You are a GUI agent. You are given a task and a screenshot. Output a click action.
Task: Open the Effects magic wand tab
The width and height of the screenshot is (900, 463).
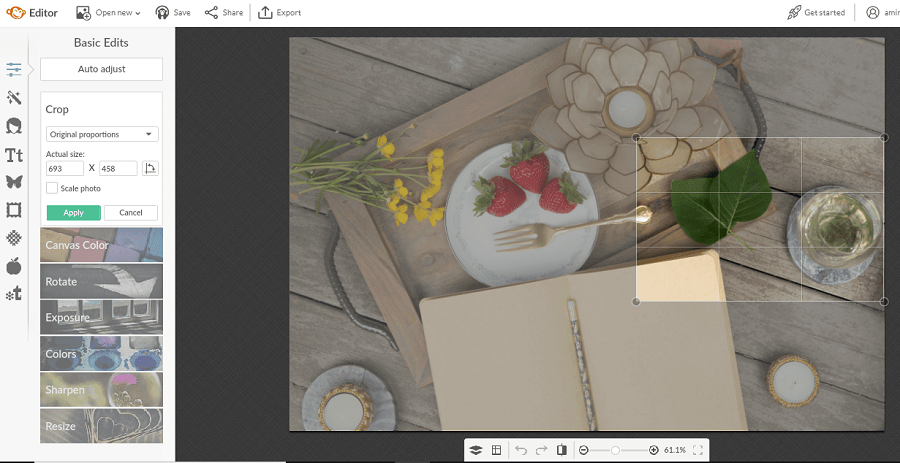pos(14,97)
